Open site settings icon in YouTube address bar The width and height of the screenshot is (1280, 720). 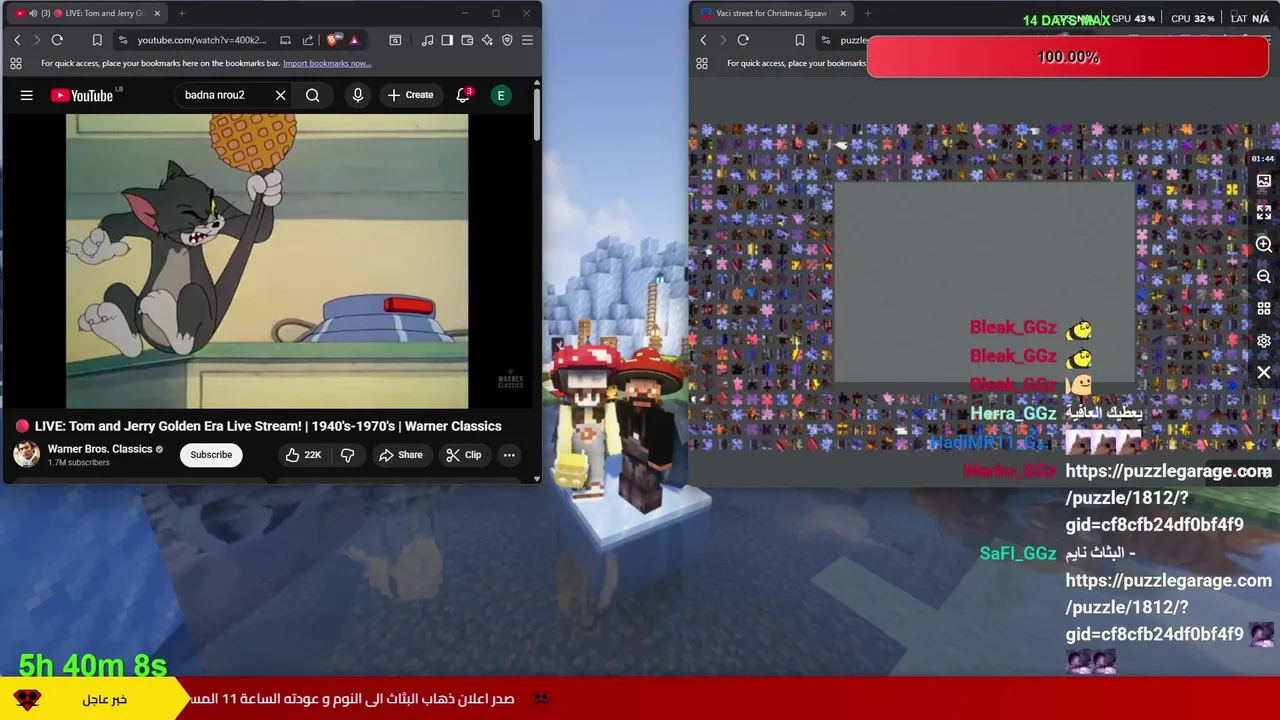tap(122, 40)
